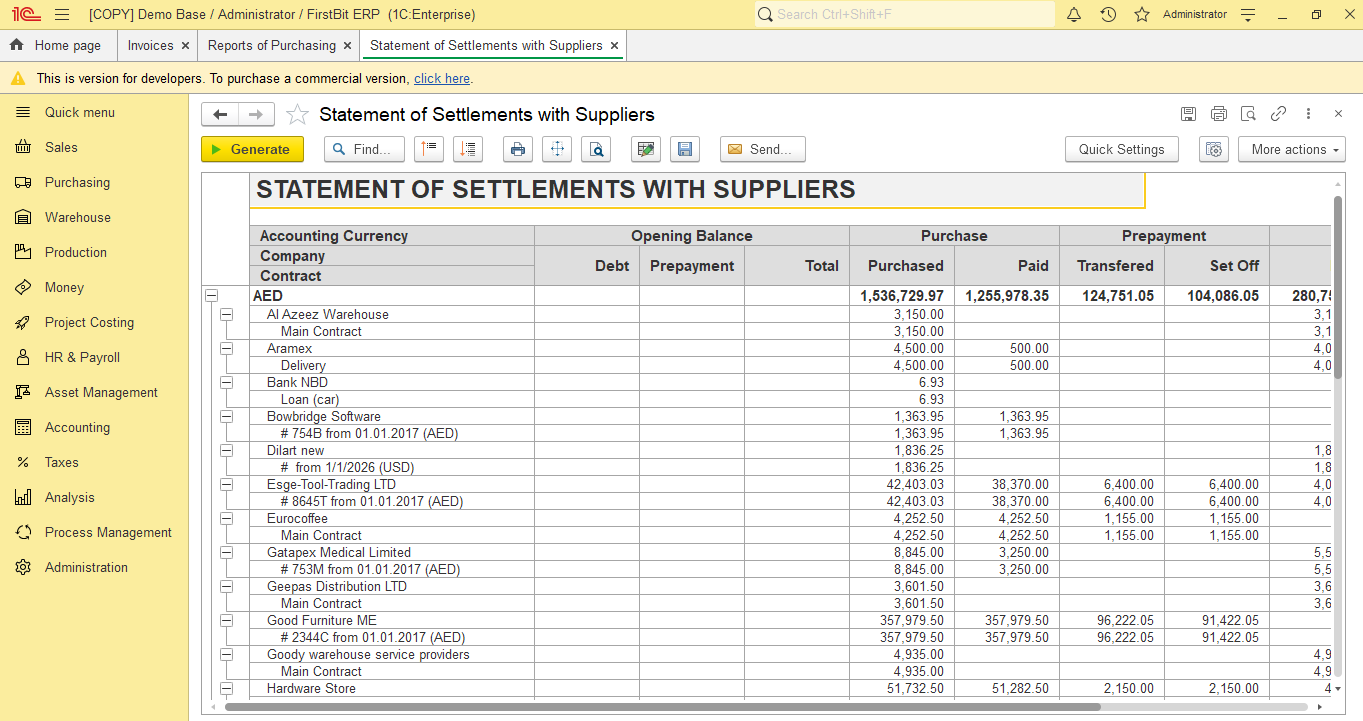Open the Accounting section

click(77, 427)
